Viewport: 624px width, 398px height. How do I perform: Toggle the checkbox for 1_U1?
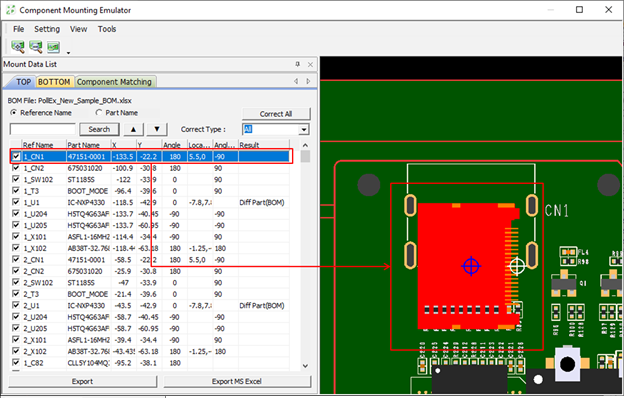pyautogui.click(x=16, y=202)
